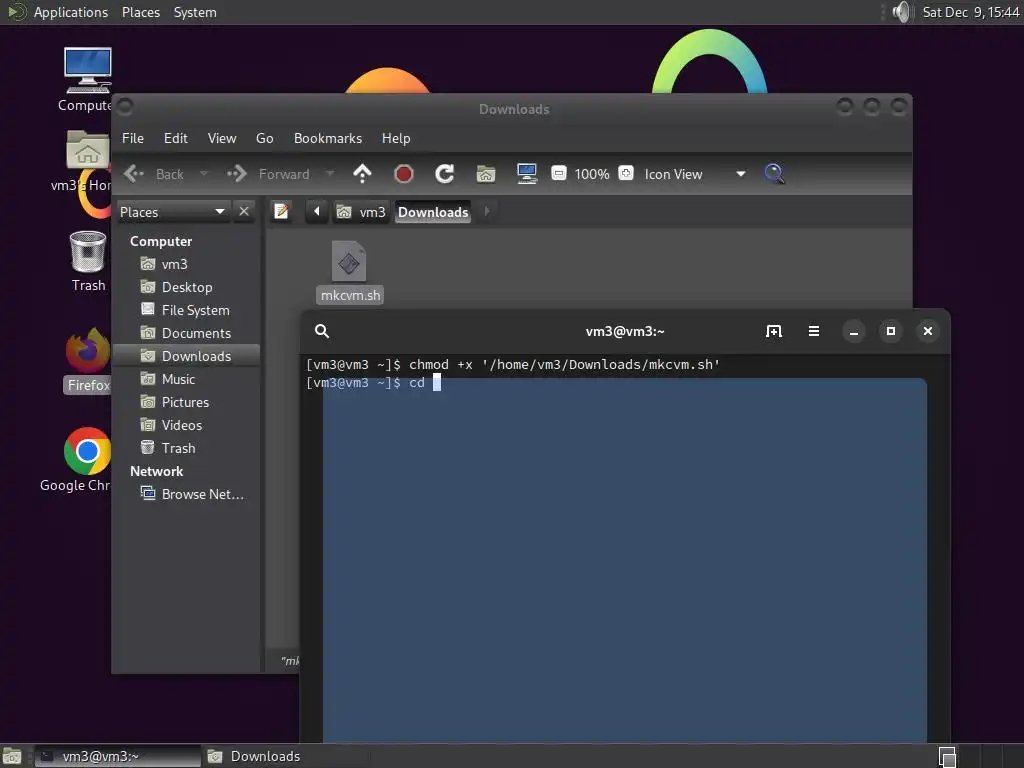This screenshot has height=768, width=1024.
Task: Zoom out with the minus icon
Action: point(558,174)
